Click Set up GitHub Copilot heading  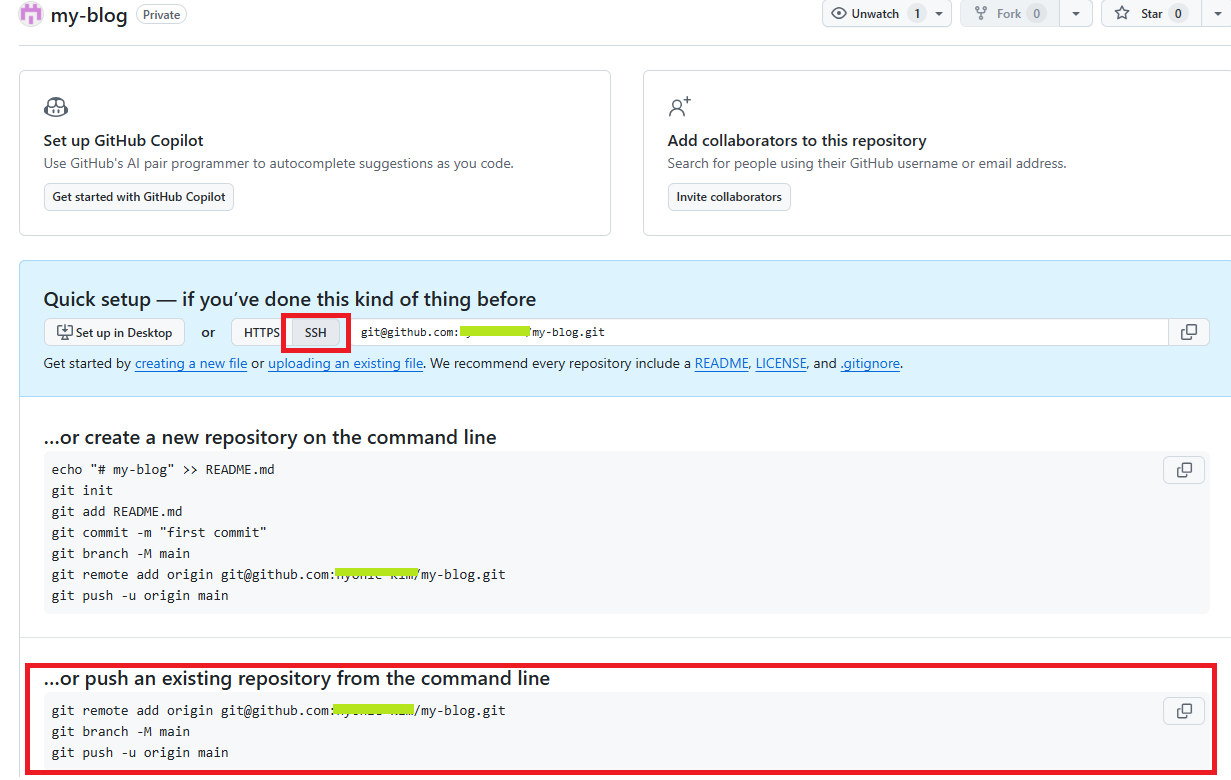click(x=124, y=141)
